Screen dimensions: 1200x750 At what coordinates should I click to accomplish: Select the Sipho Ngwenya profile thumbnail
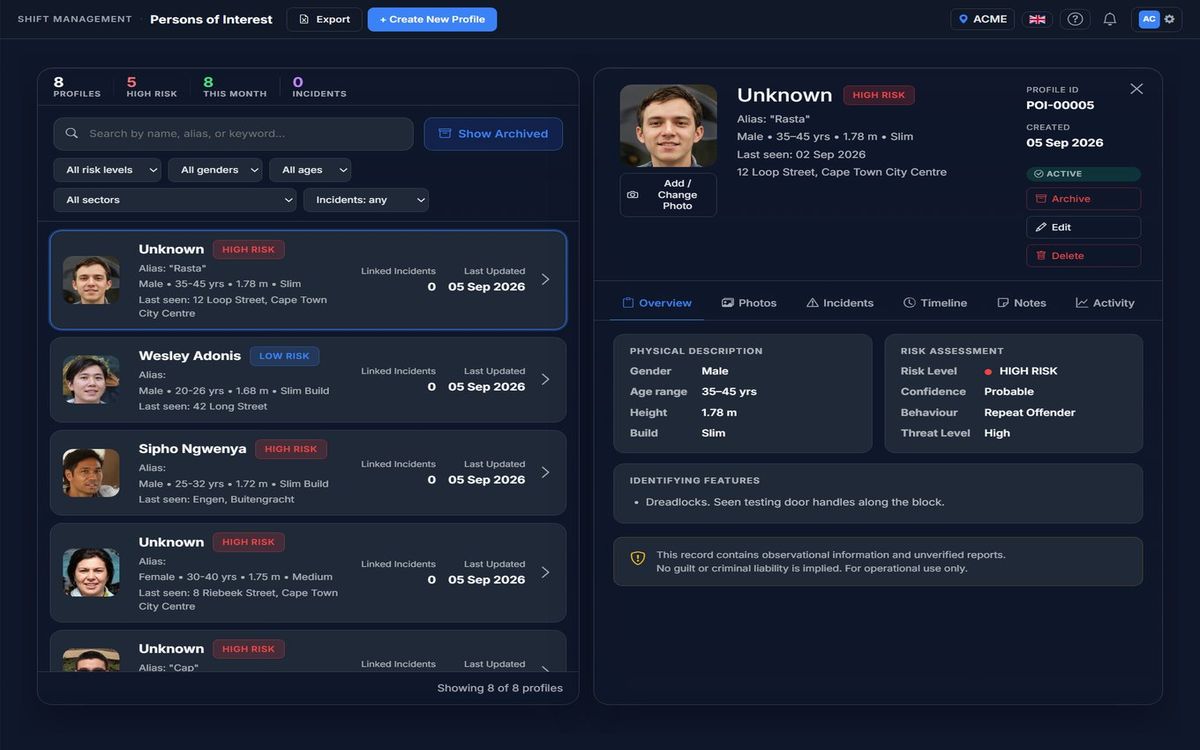(x=91, y=473)
